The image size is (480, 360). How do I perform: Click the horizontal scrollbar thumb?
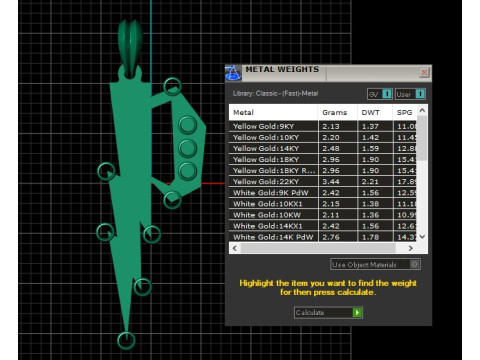318,248
